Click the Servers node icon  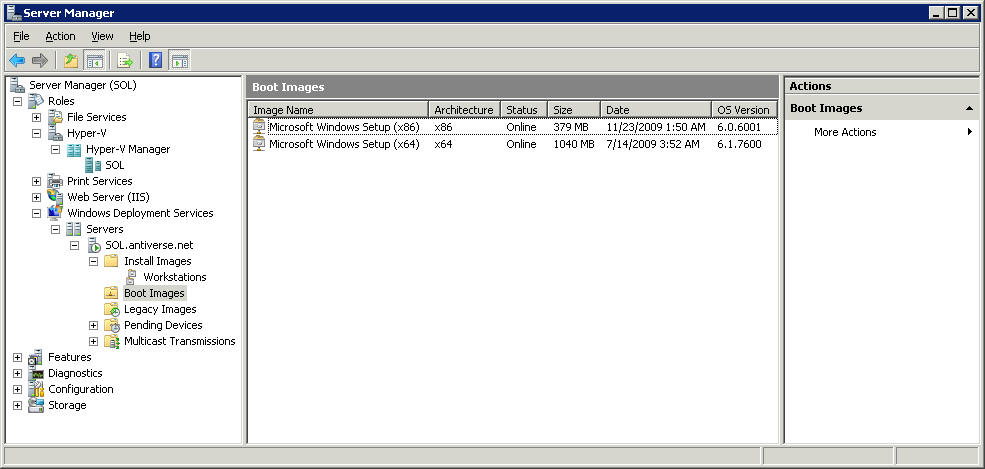coord(74,229)
